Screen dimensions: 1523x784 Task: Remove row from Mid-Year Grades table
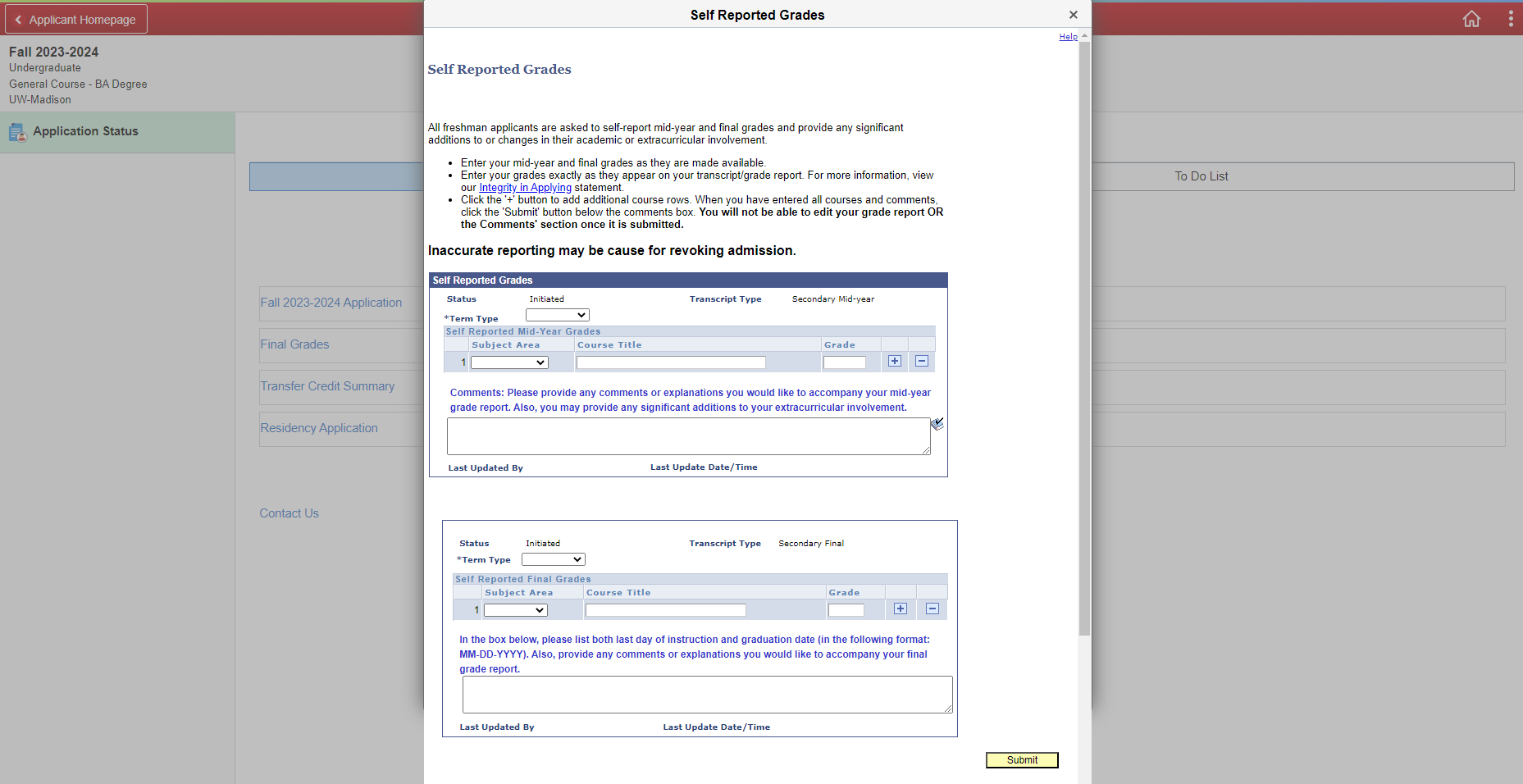(922, 361)
